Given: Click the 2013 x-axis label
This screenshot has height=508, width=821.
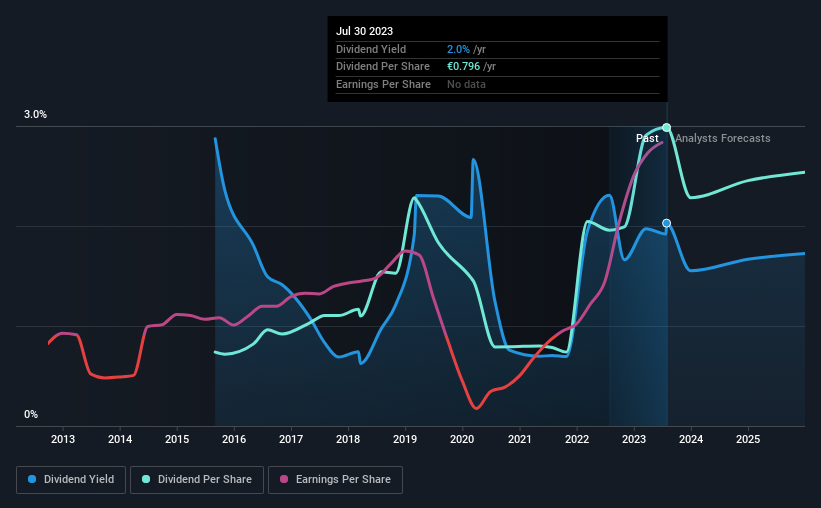Looking at the screenshot, I should click(x=63, y=439).
